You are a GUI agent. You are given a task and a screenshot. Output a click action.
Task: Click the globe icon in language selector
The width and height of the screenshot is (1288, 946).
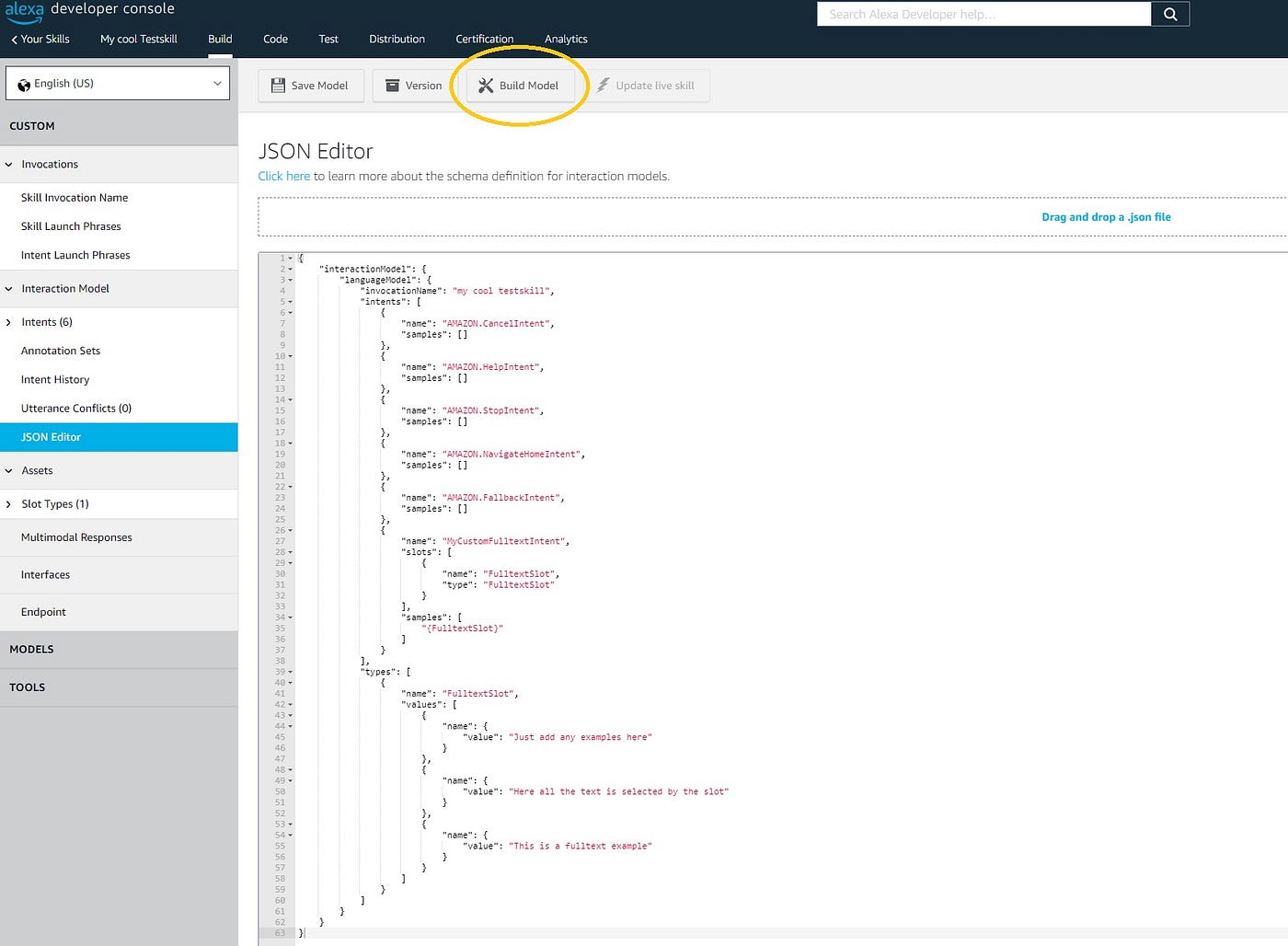pyautogui.click(x=24, y=85)
